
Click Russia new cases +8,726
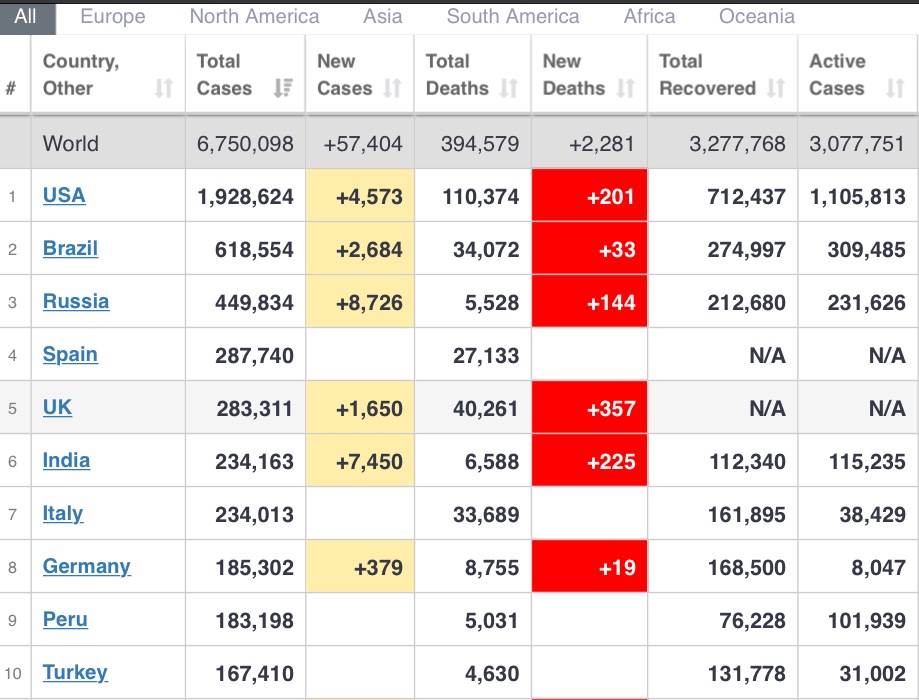369,303
